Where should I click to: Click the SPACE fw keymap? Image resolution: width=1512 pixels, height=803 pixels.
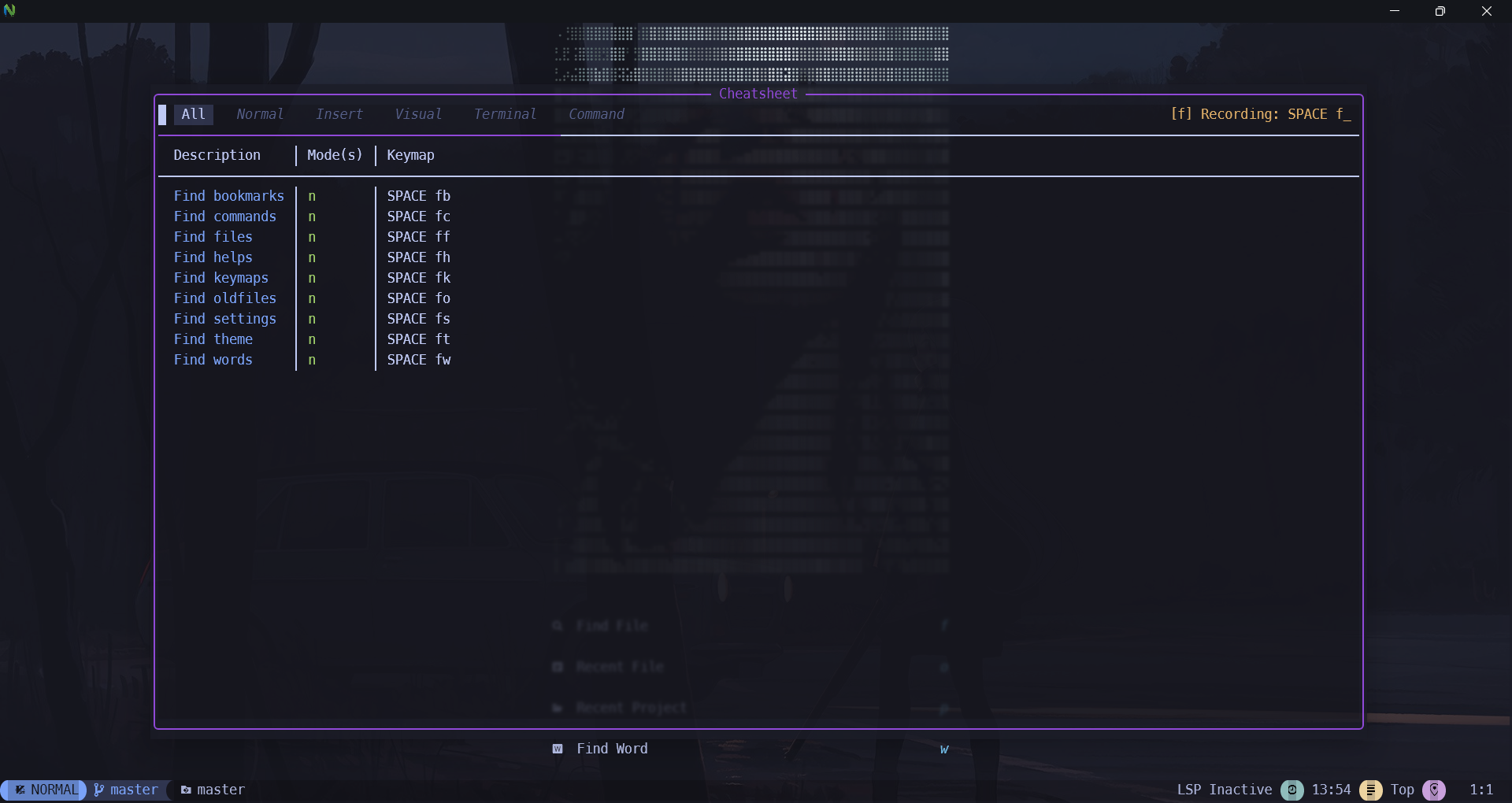pos(419,360)
